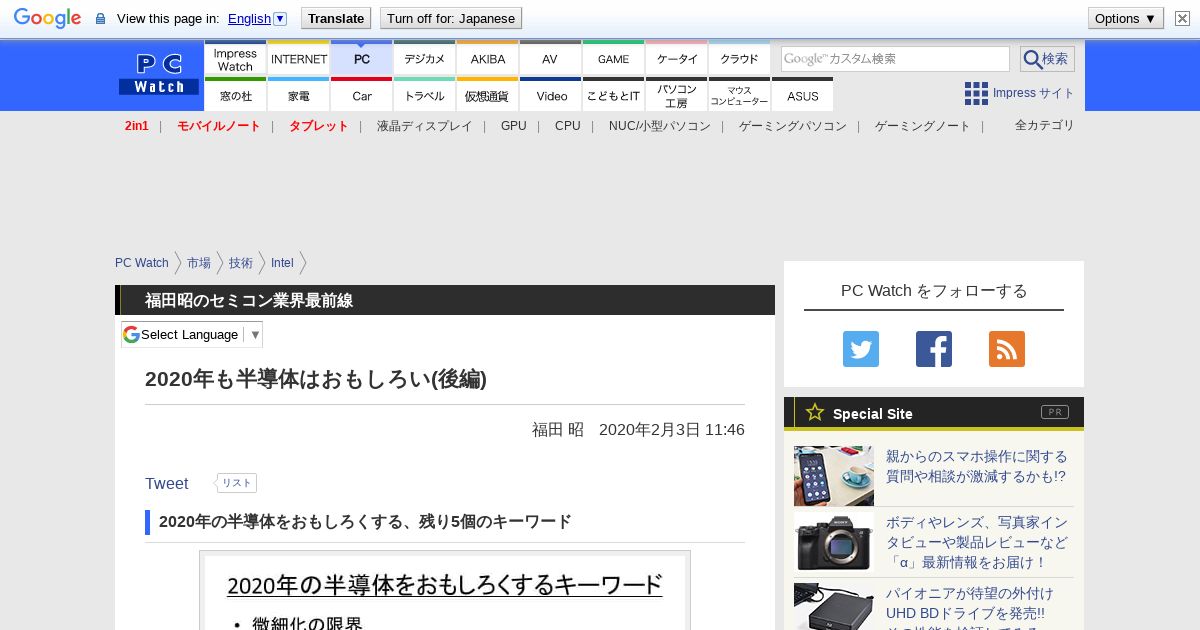Click the Special Site star icon
This screenshot has height=630, width=1200.
point(815,412)
